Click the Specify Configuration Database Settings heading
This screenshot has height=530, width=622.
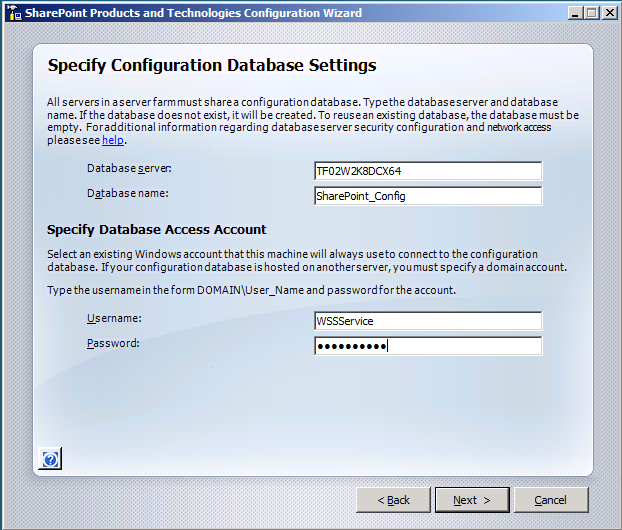212,65
